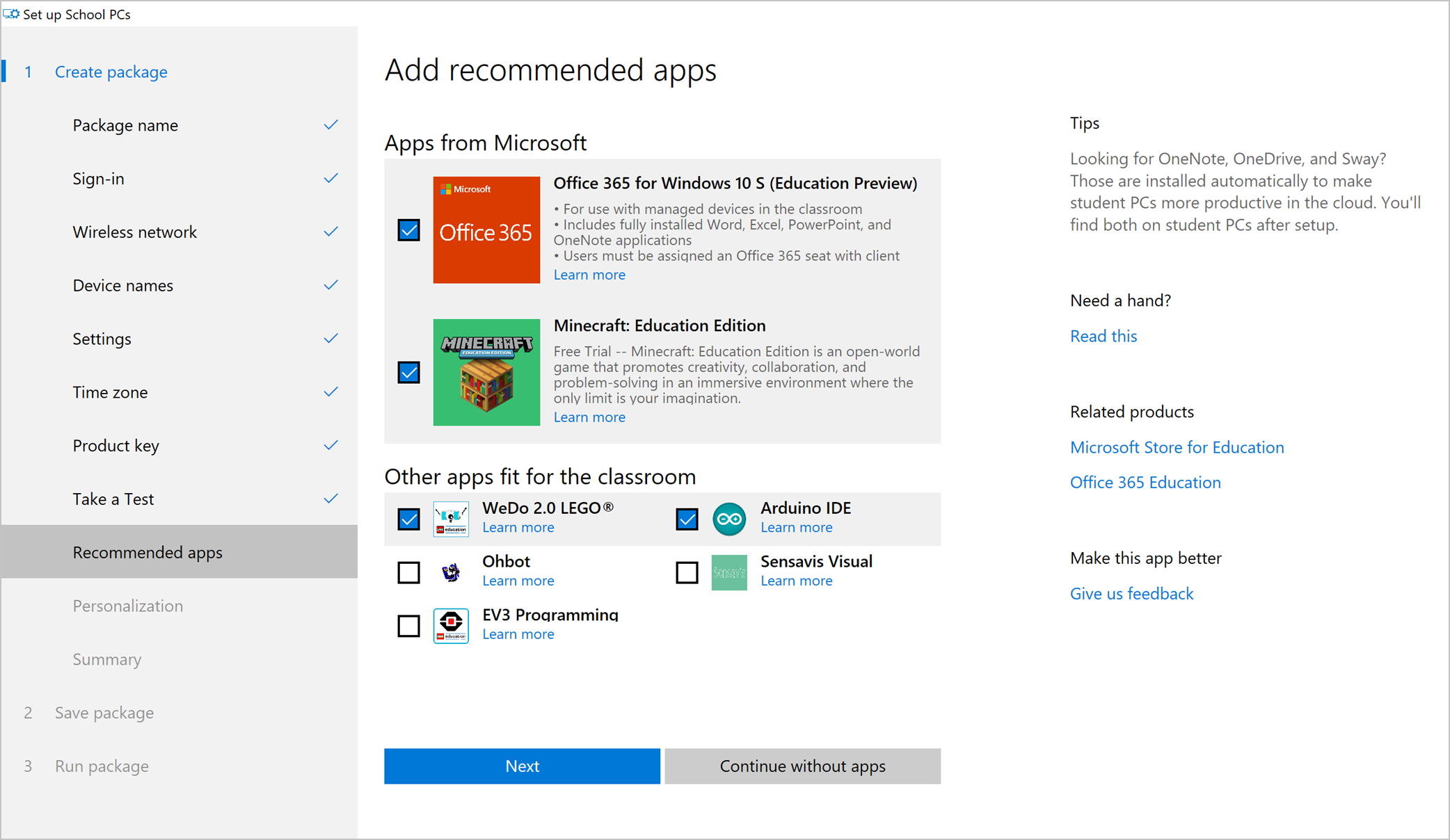
Task: Click the Arduino IDE app icon
Action: 729,519
